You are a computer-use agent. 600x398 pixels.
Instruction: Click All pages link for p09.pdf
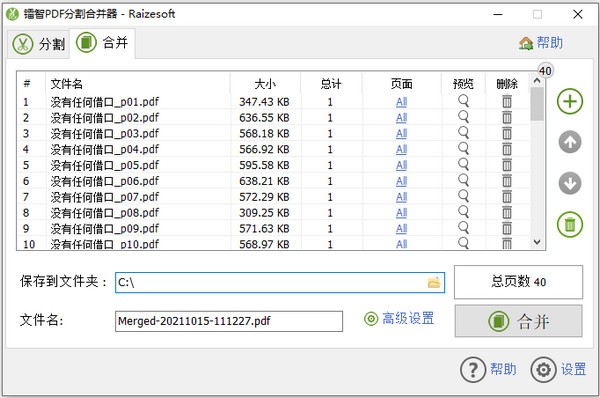[401, 229]
